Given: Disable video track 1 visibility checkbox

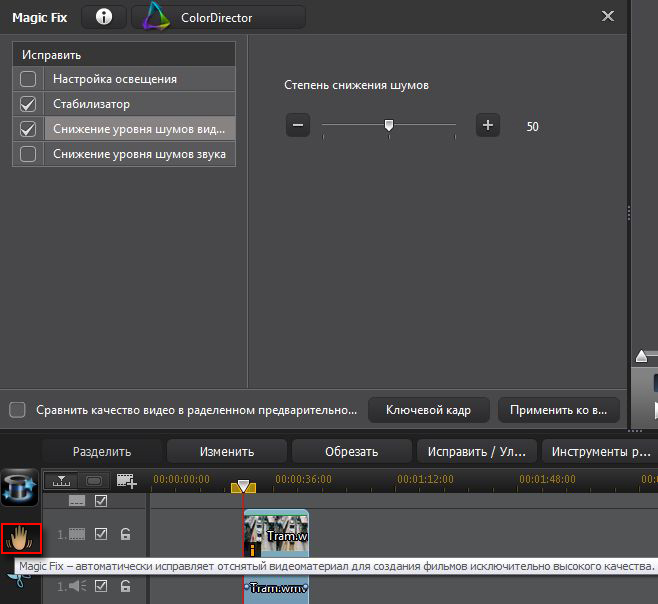Looking at the screenshot, I should pyautogui.click(x=101, y=534).
